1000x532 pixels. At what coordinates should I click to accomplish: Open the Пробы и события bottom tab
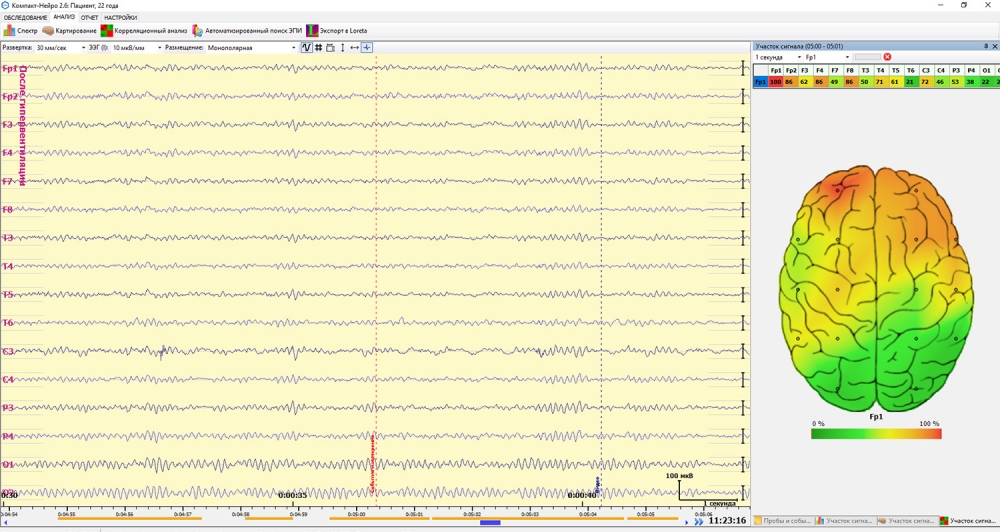click(783, 521)
